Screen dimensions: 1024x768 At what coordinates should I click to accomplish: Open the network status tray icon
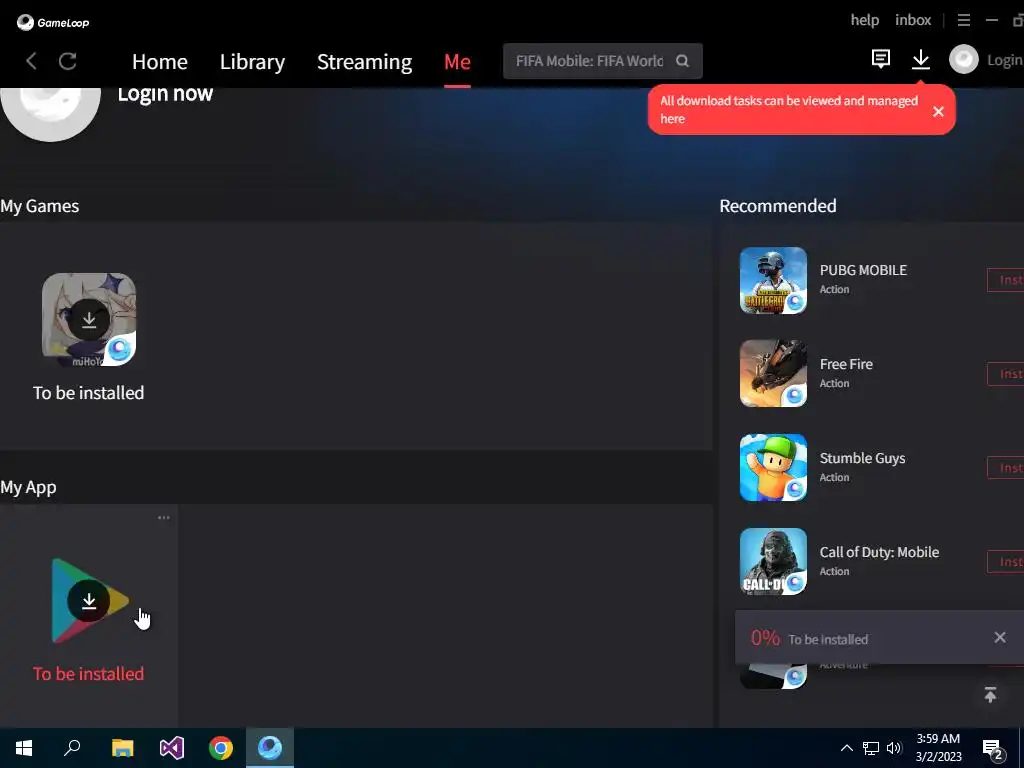pyautogui.click(x=871, y=748)
